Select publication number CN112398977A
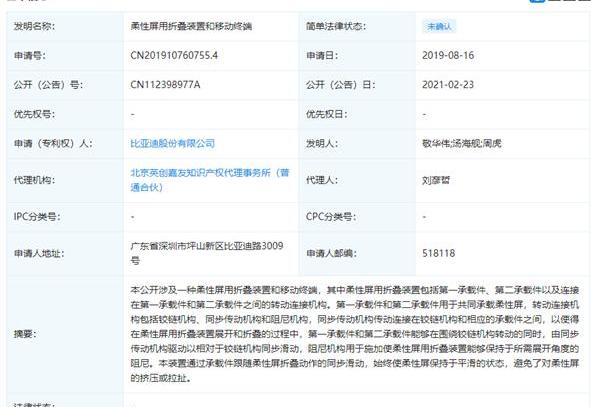600x407 pixels. point(165,85)
